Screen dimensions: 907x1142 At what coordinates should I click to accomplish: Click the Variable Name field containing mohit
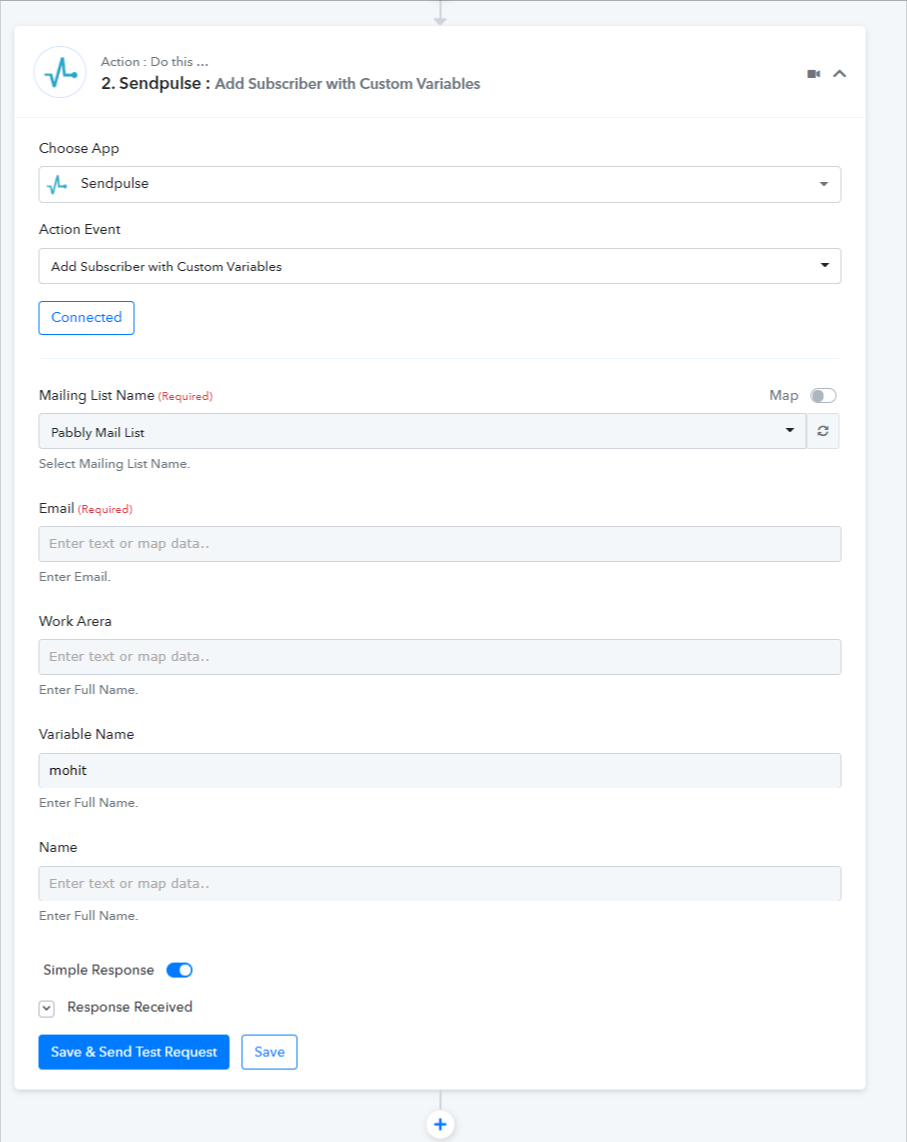pyautogui.click(x=439, y=771)
